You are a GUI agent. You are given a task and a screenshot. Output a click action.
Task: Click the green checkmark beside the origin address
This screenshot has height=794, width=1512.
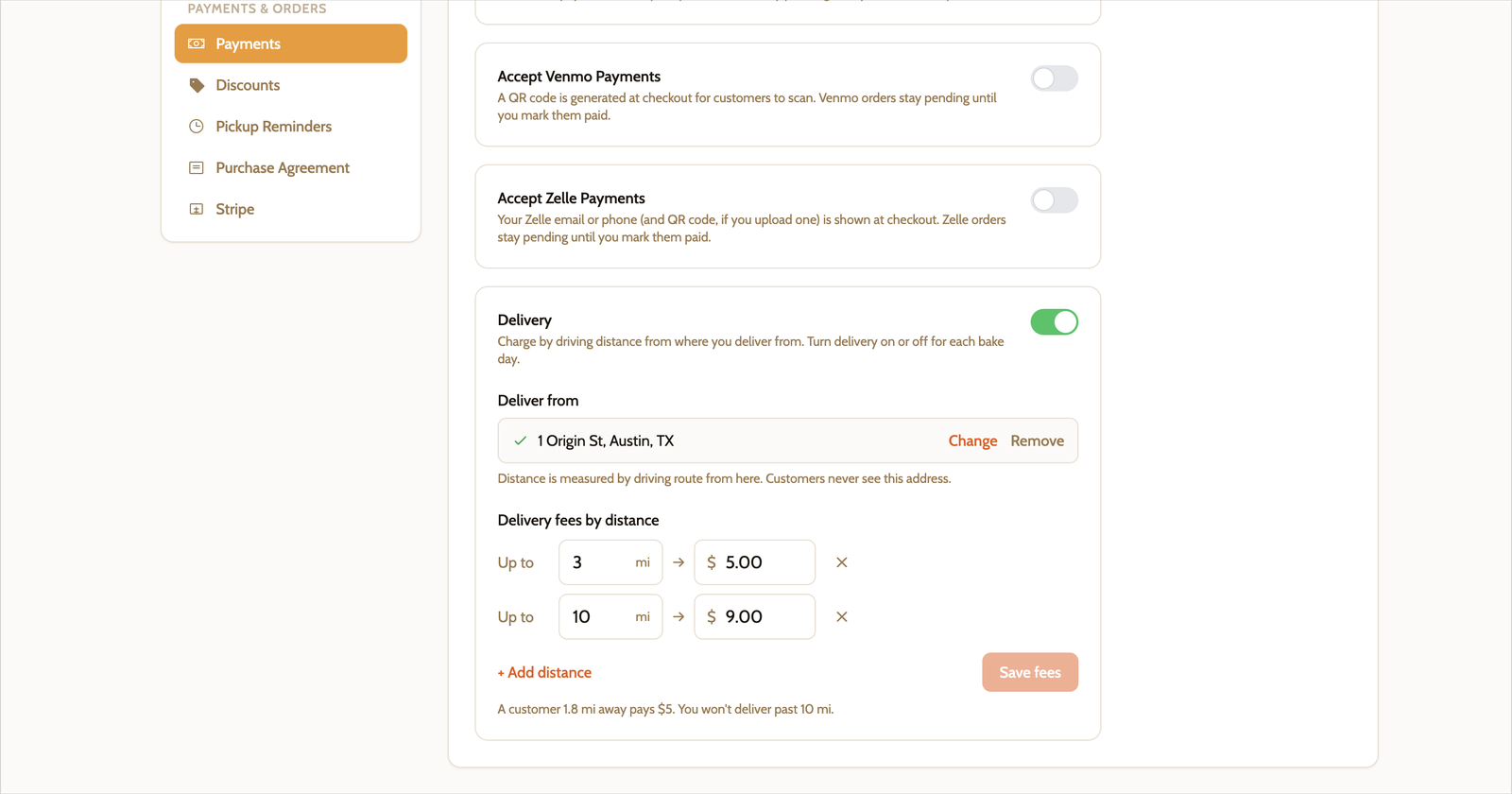520,441
